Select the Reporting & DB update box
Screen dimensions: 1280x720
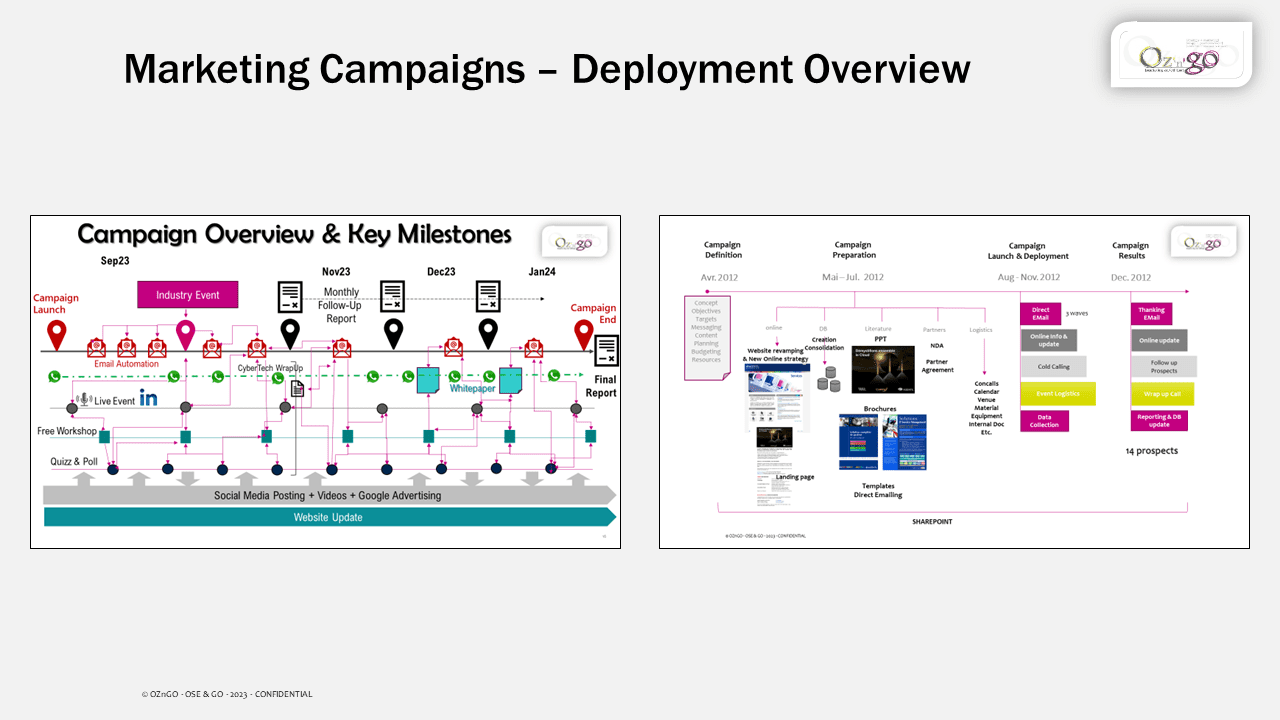click(x=1158, y=421)
